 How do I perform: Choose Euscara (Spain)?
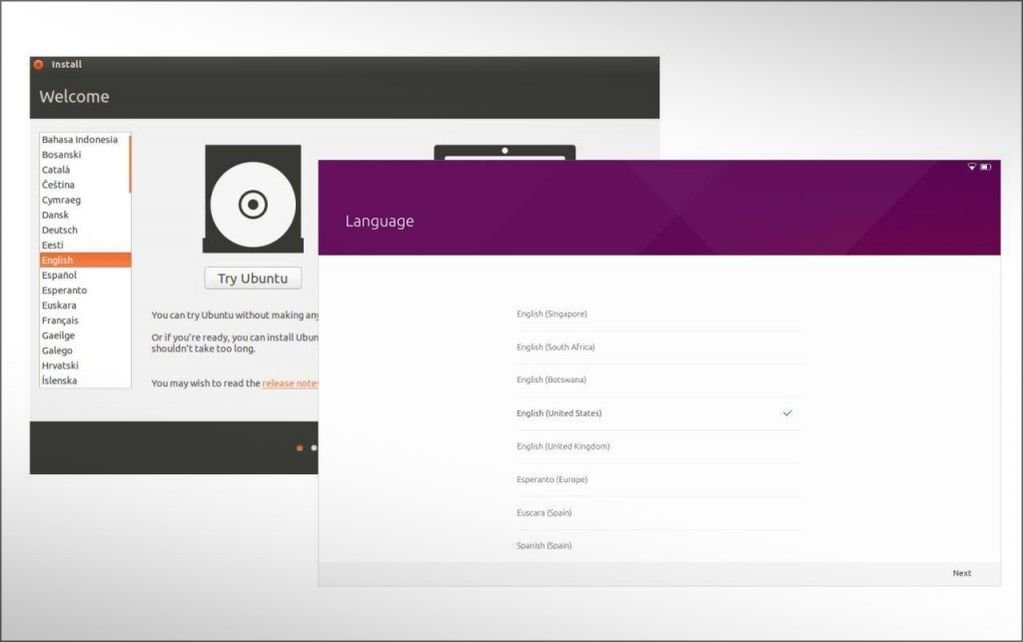pos(659,513)
